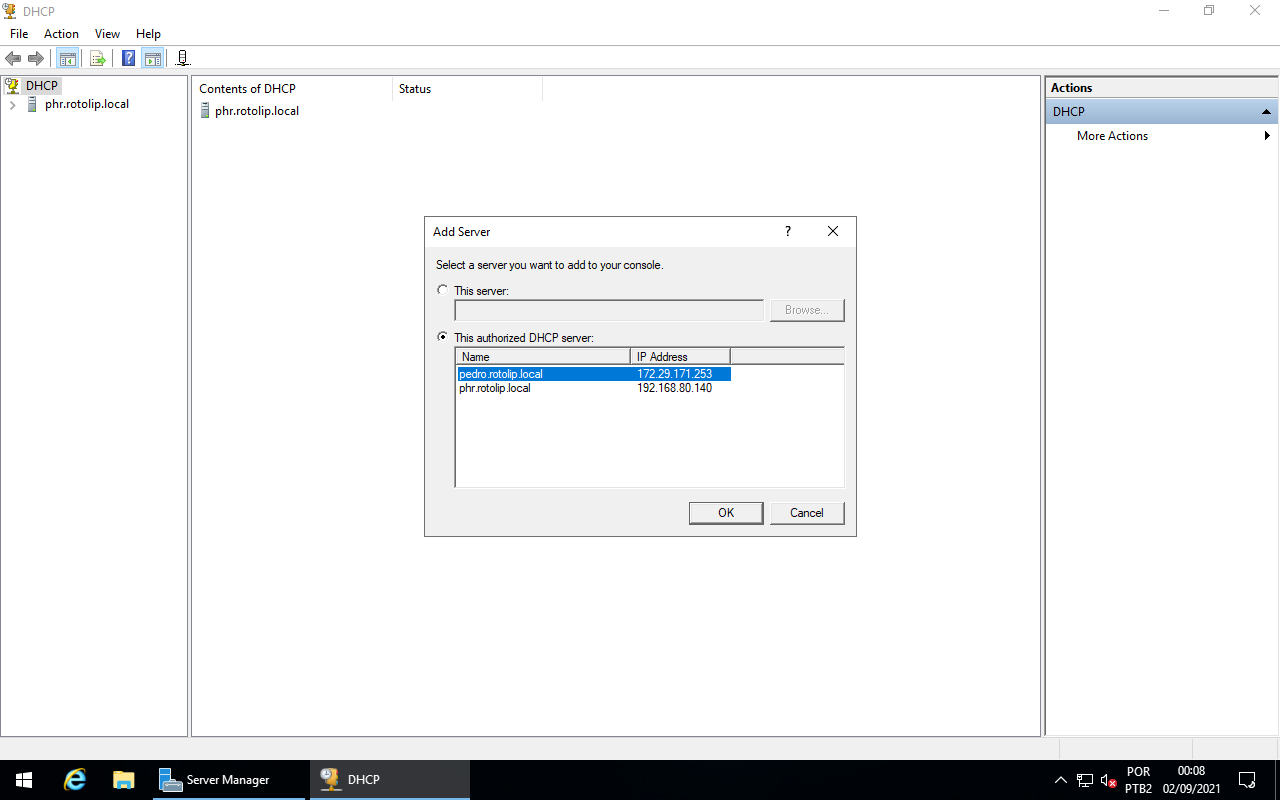Click the DHCP root icon in left tree
The width and height of the screenshot is (1280, 800).
pos(11,85)
